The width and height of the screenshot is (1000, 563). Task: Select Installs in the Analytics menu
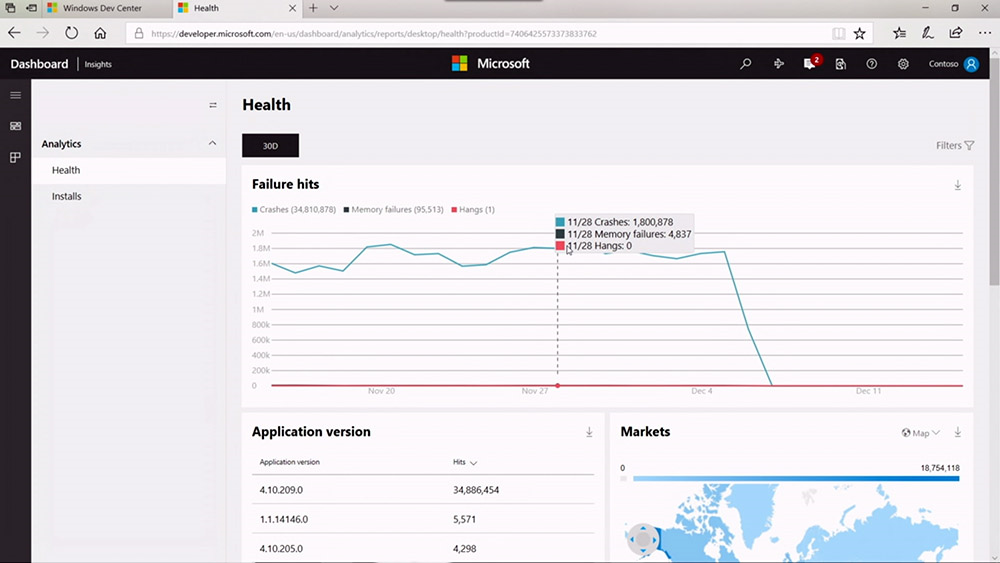129,196
